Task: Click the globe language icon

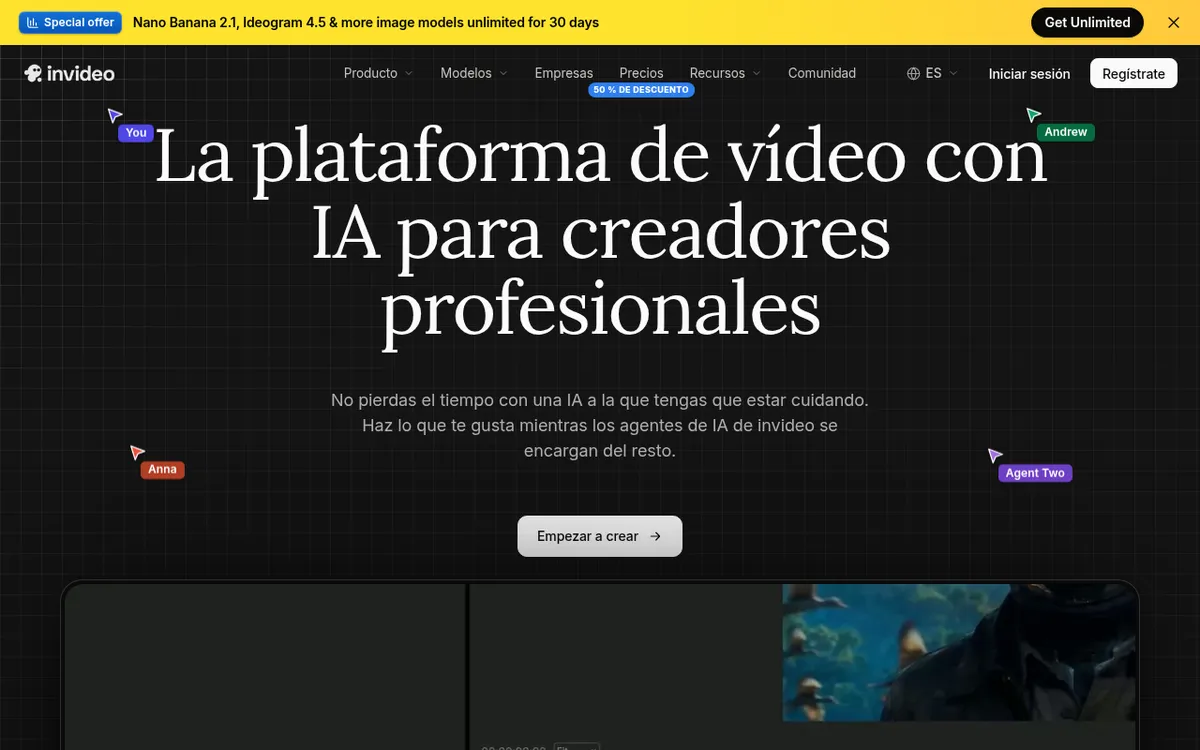Action: point(914,73)
